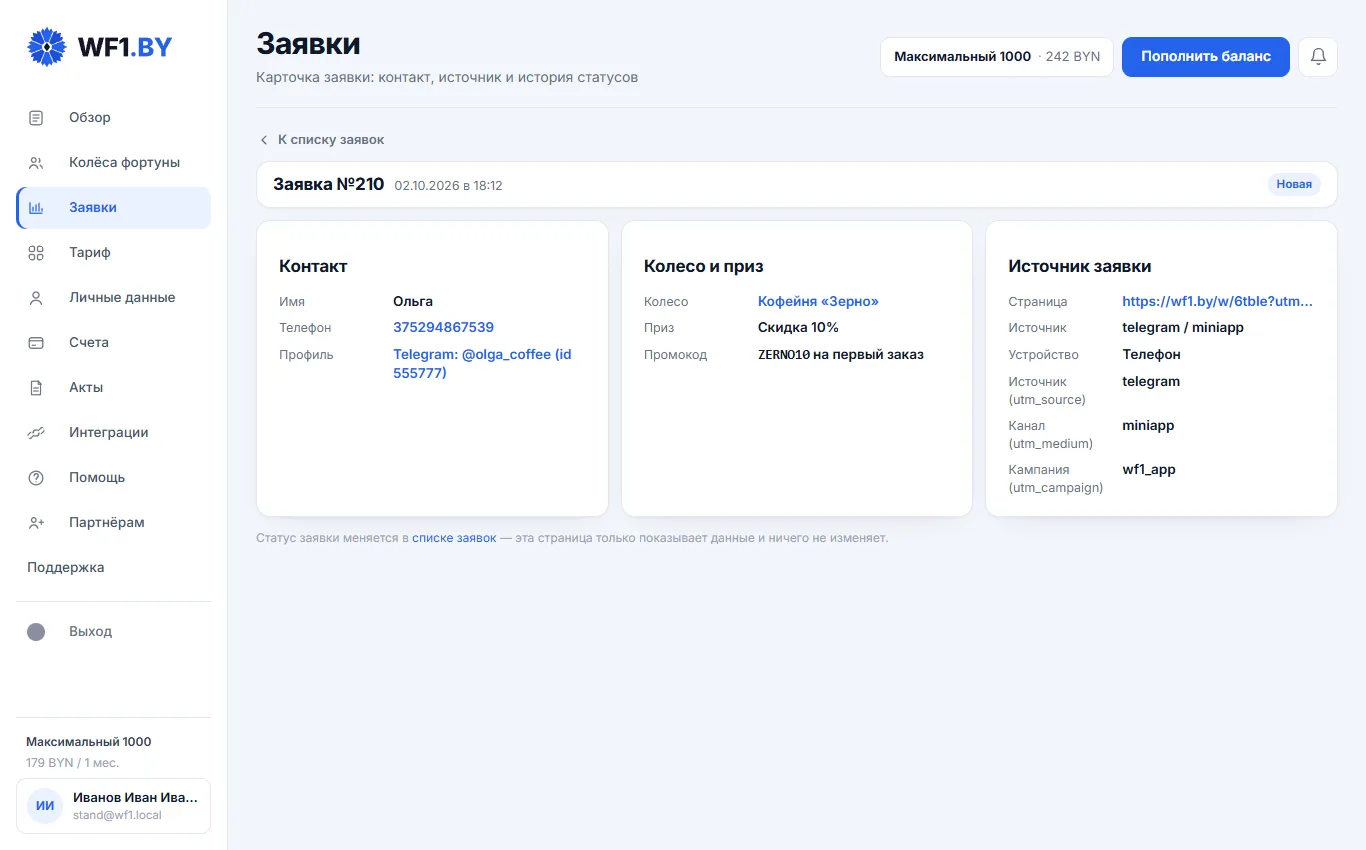Click 179 BYN / 1 мес. plan text
The image size is (1366, 850).
pyautogui.click(x=72, y=763)
